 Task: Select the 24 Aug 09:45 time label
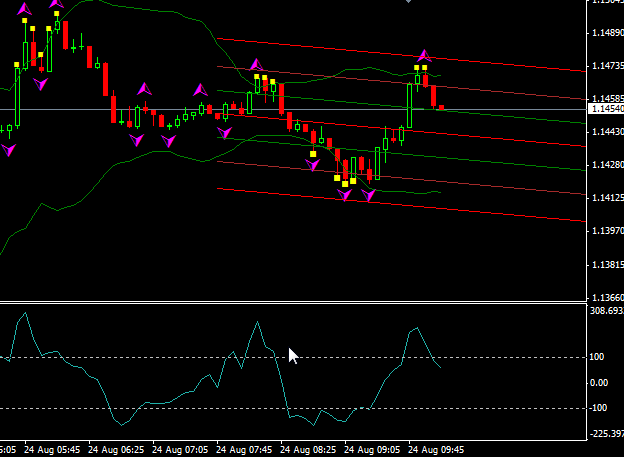(x=436, y=450)
